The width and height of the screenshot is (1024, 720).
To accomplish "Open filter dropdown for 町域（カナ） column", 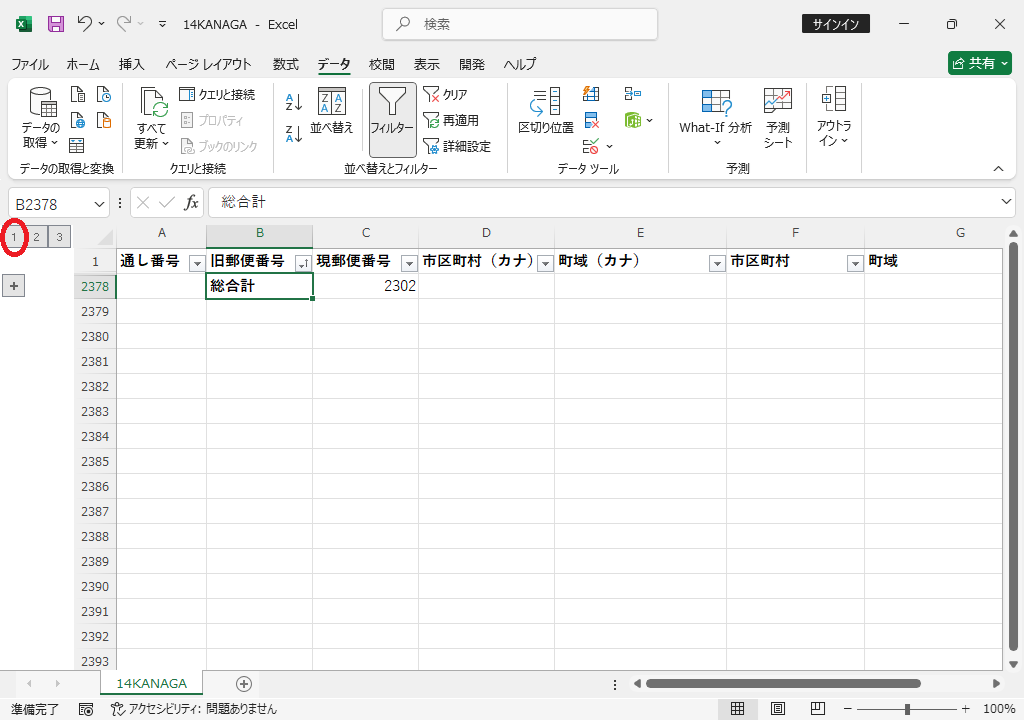I will click(x=717, y=263).
